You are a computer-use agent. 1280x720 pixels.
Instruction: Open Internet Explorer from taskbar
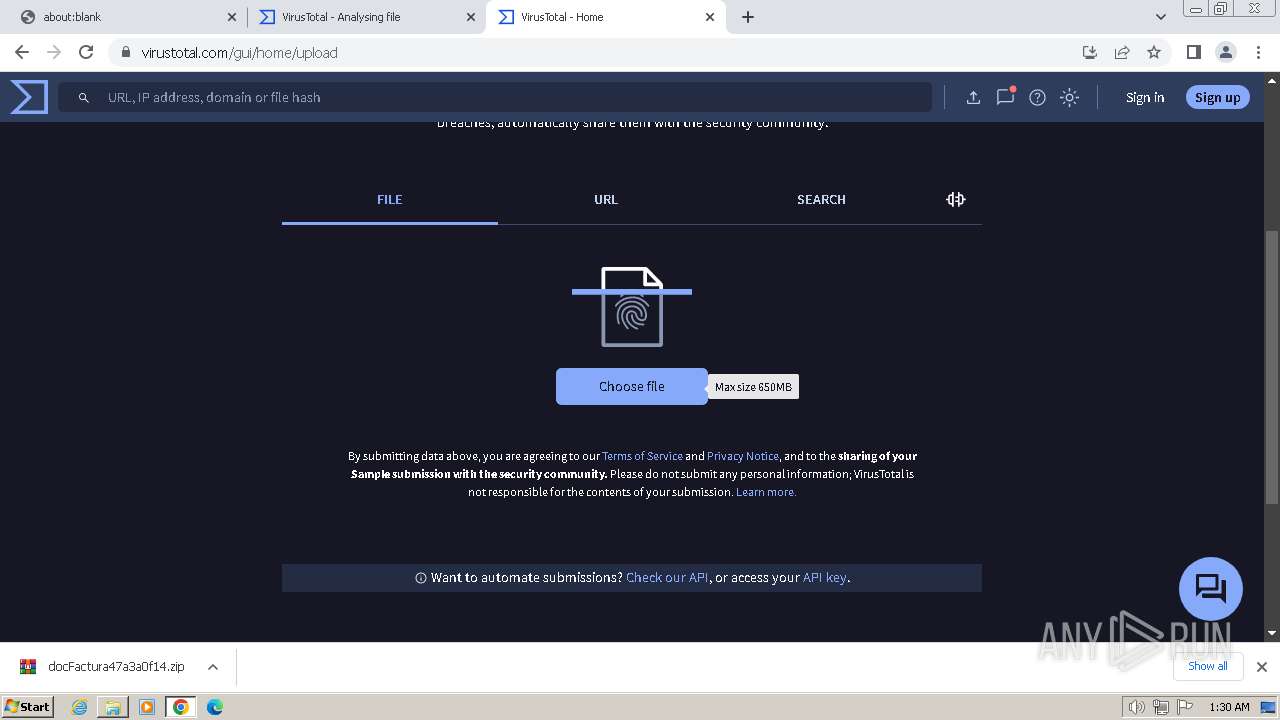coord(79,707)
